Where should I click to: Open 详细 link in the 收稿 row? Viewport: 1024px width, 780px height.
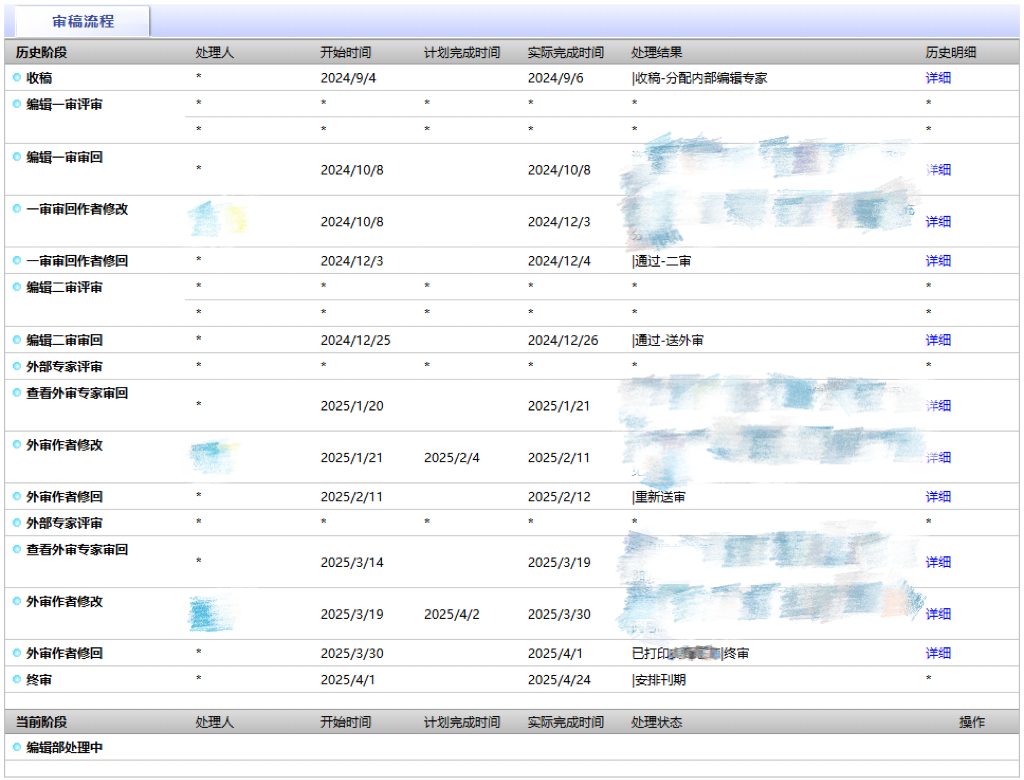[937, 78]
